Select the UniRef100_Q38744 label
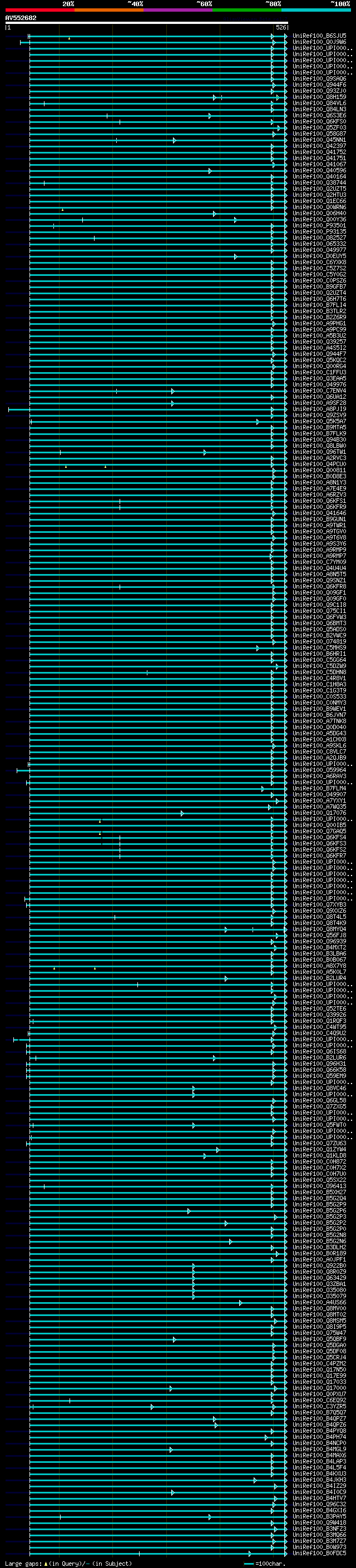 tap(319, 182)
